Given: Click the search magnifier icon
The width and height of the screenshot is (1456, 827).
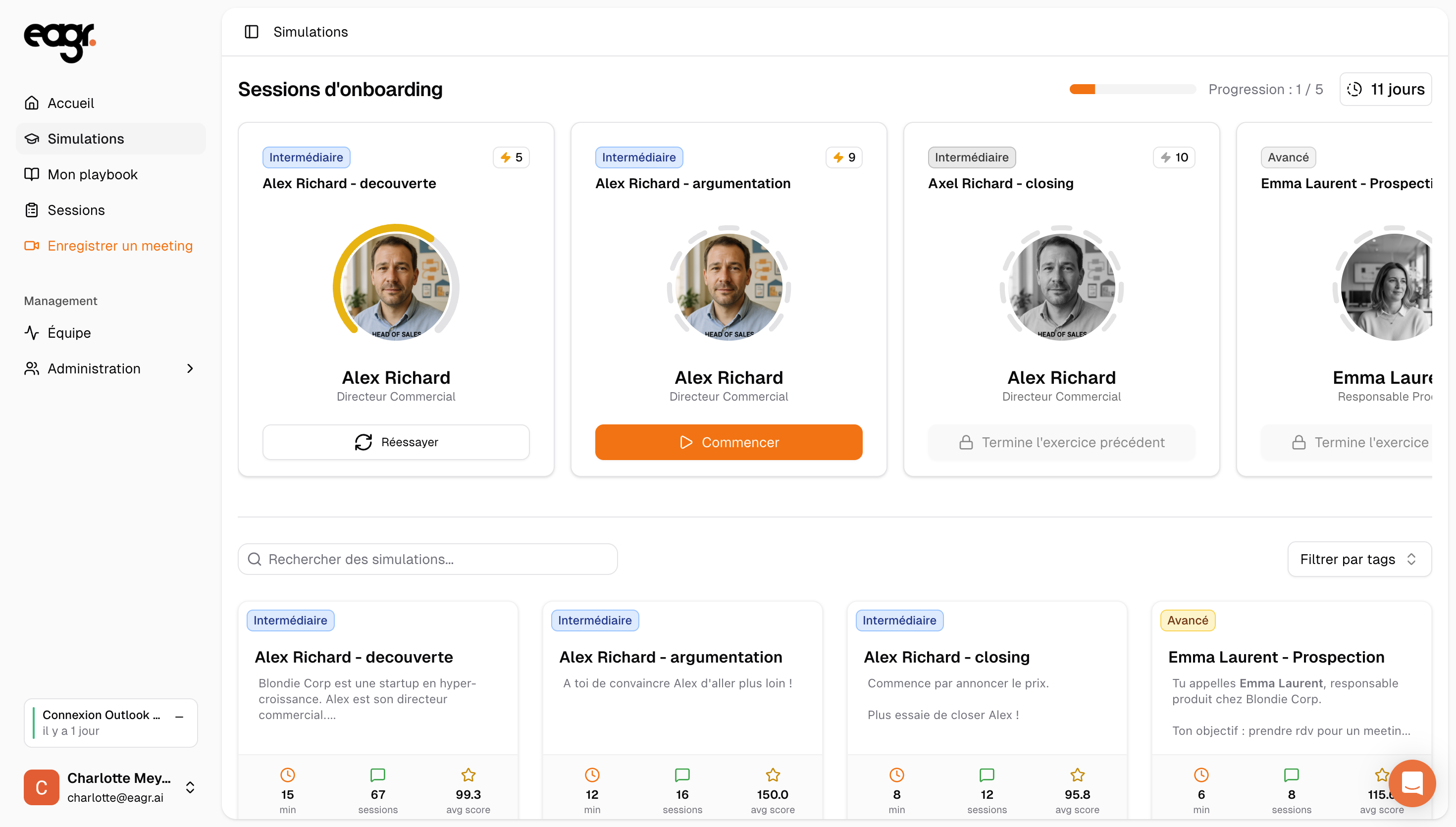Looking at the screenshot, I should tap(255, 560).
